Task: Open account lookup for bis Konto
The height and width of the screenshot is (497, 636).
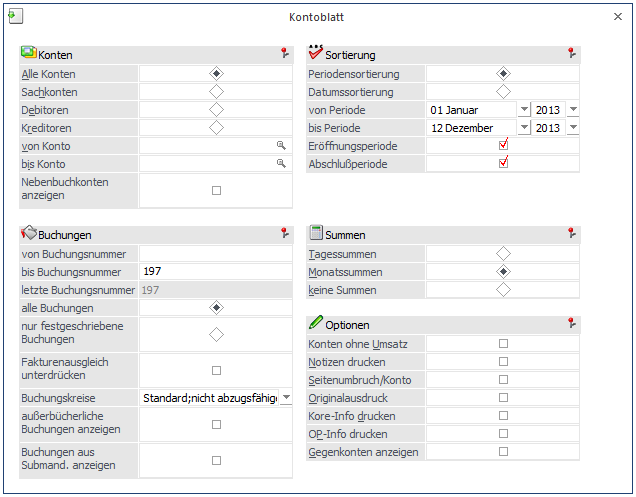Action: 281,164
